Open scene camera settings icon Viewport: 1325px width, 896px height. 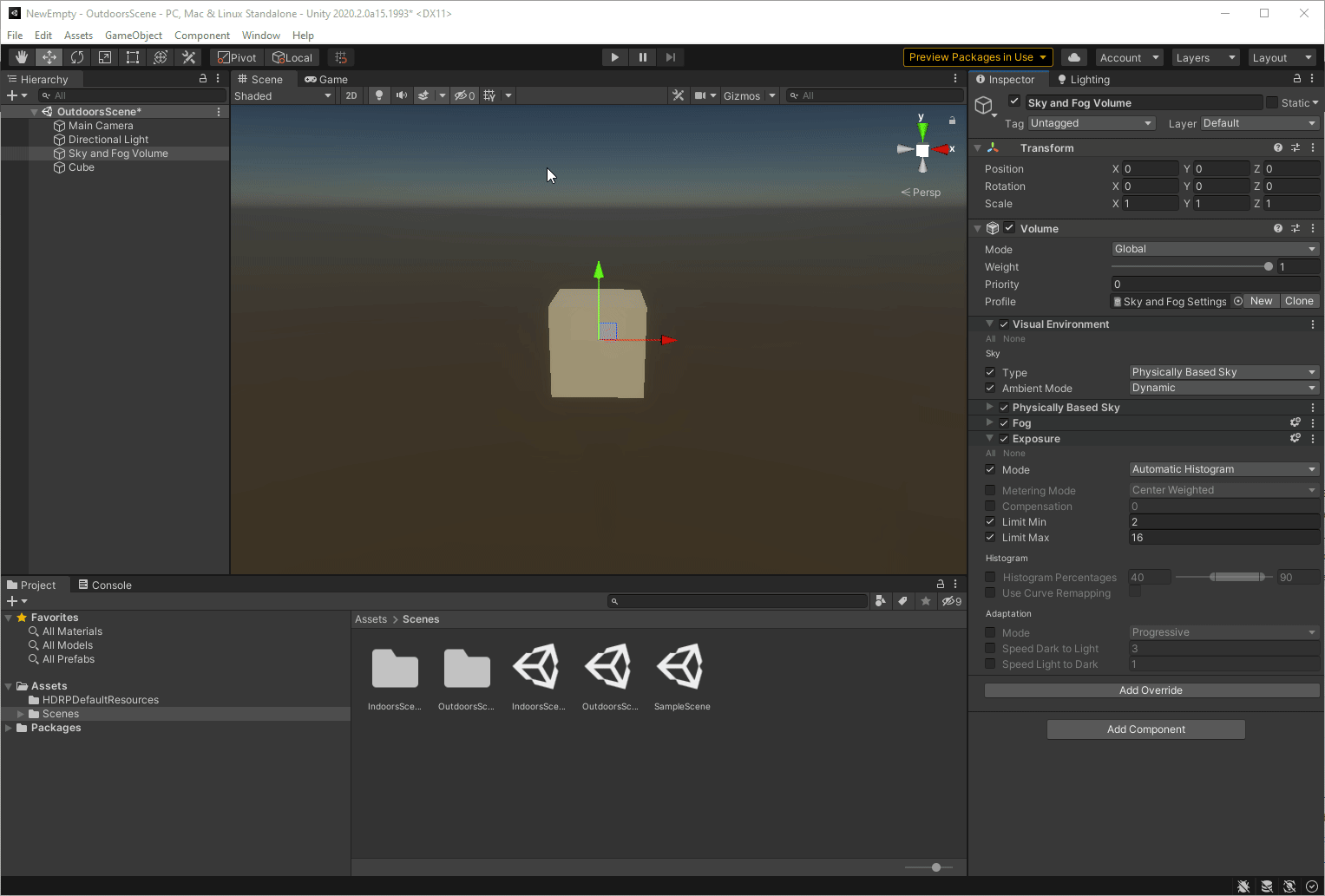point(700,95)
